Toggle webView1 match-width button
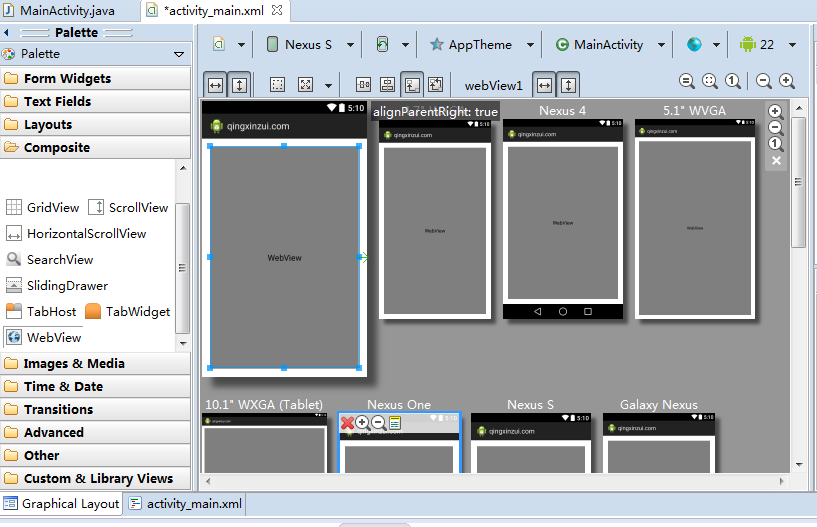The width and height of the screenshot is (817, 527). pyautogui.click(x=544, y=85)
